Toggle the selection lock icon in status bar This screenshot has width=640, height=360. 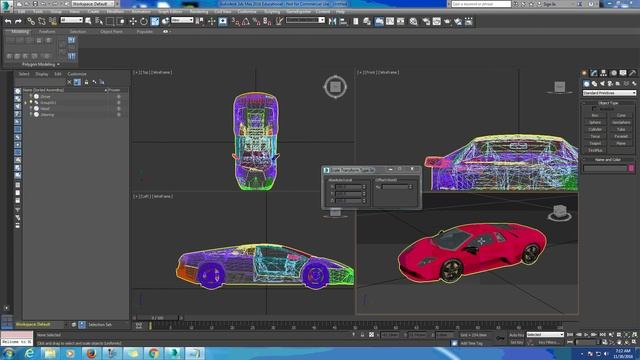362,335
